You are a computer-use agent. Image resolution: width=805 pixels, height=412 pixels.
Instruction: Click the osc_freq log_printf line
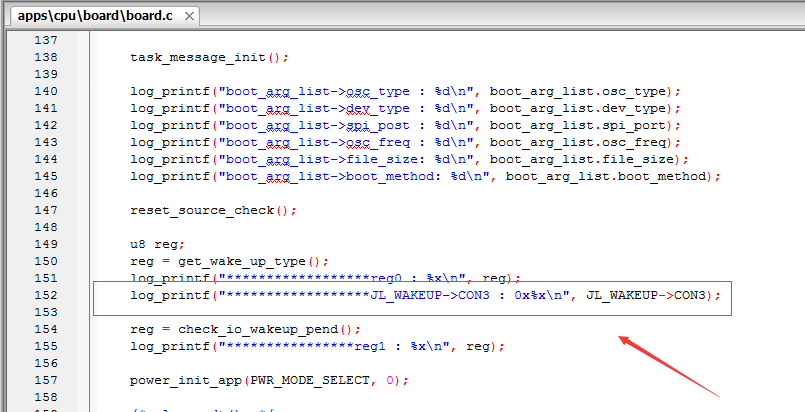click(x=405, y=142)
